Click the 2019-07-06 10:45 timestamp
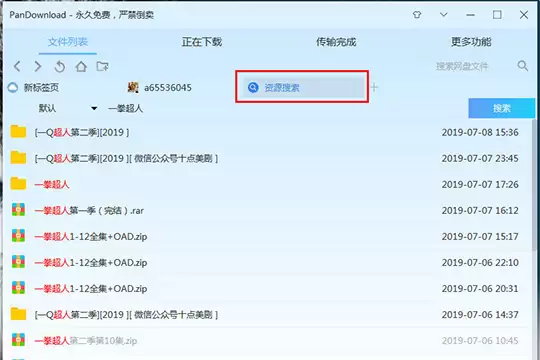Image resolution: width=540 pixels, height=360 pixels. pyautogui.click(x=480, y=341)
